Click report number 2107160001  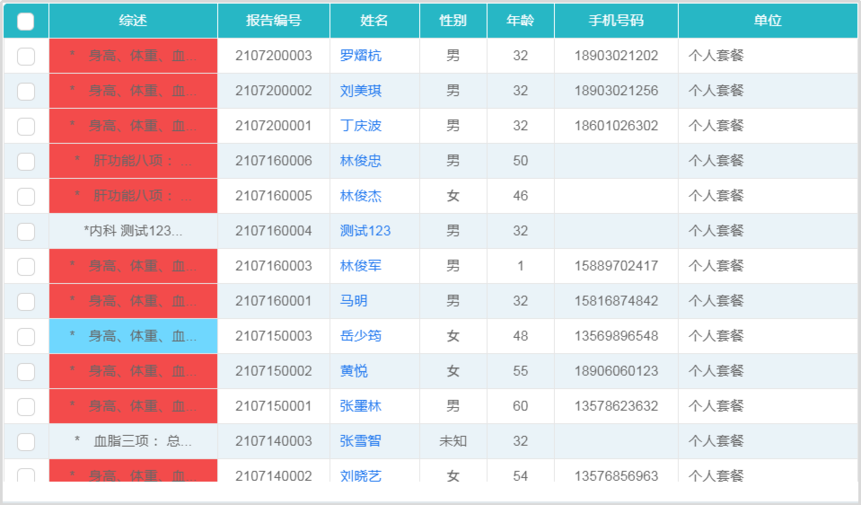(273, 301)
